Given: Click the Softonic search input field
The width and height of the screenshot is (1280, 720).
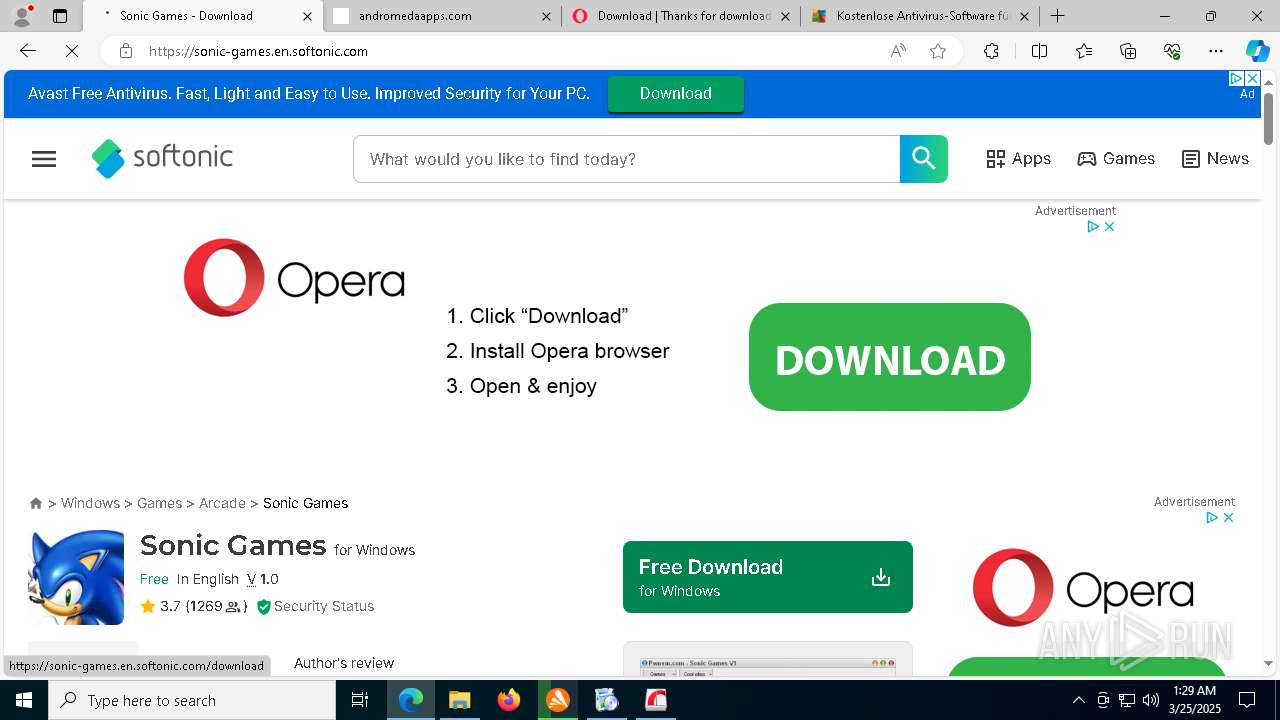Looking at the screenshot, I should click(x=626, y=159).
